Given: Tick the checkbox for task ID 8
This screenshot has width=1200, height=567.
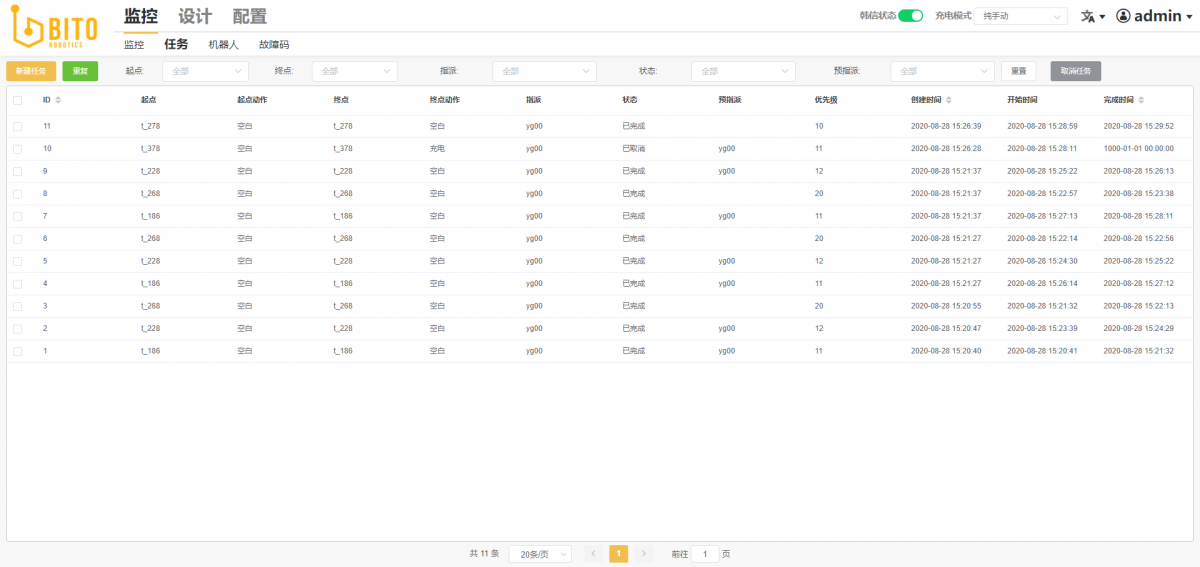Looking at the screenshot, I should [x=17, y=193].
